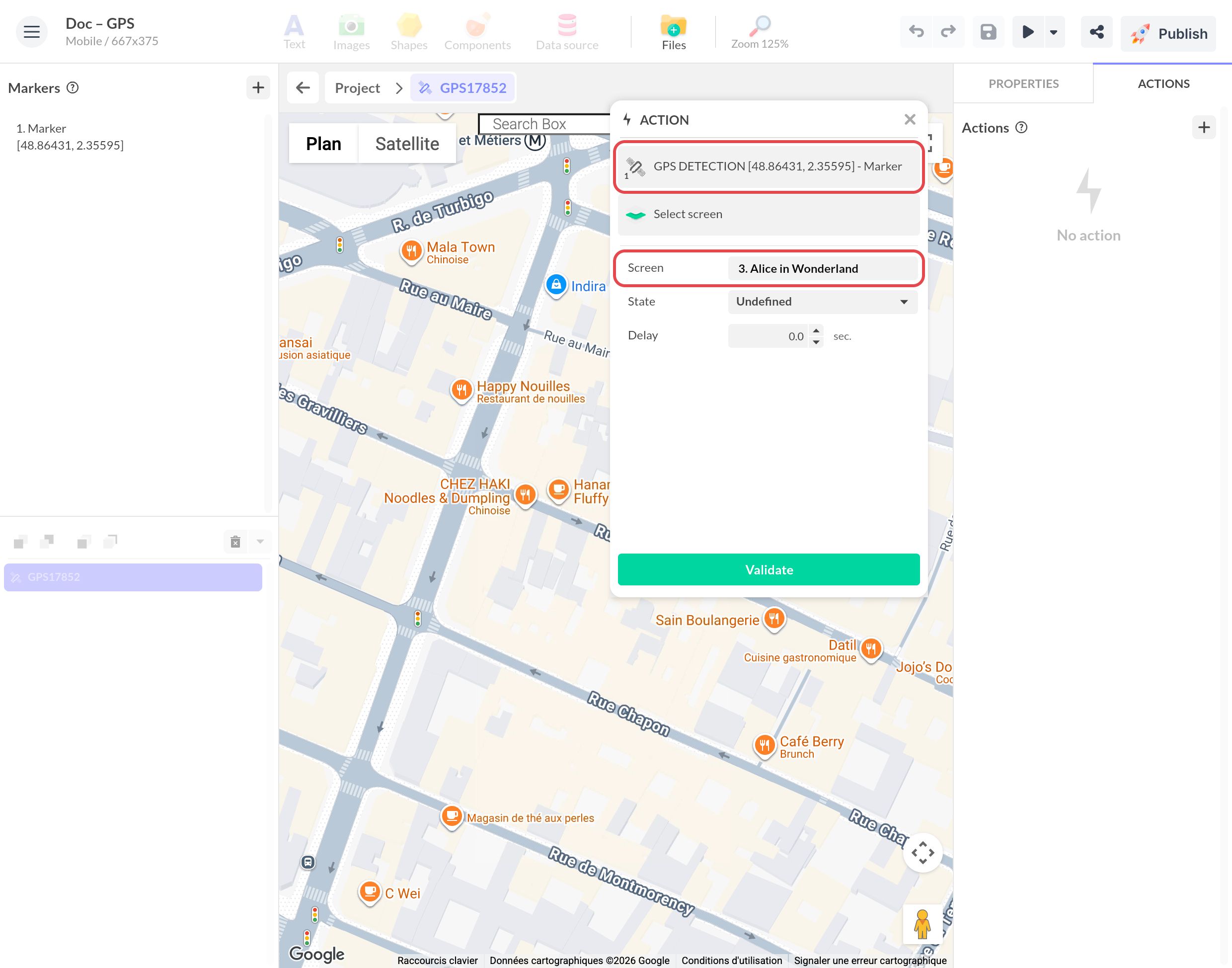Save the project with the disk icon
This screenshot has height=968, width=1232.
pos(989,32)
